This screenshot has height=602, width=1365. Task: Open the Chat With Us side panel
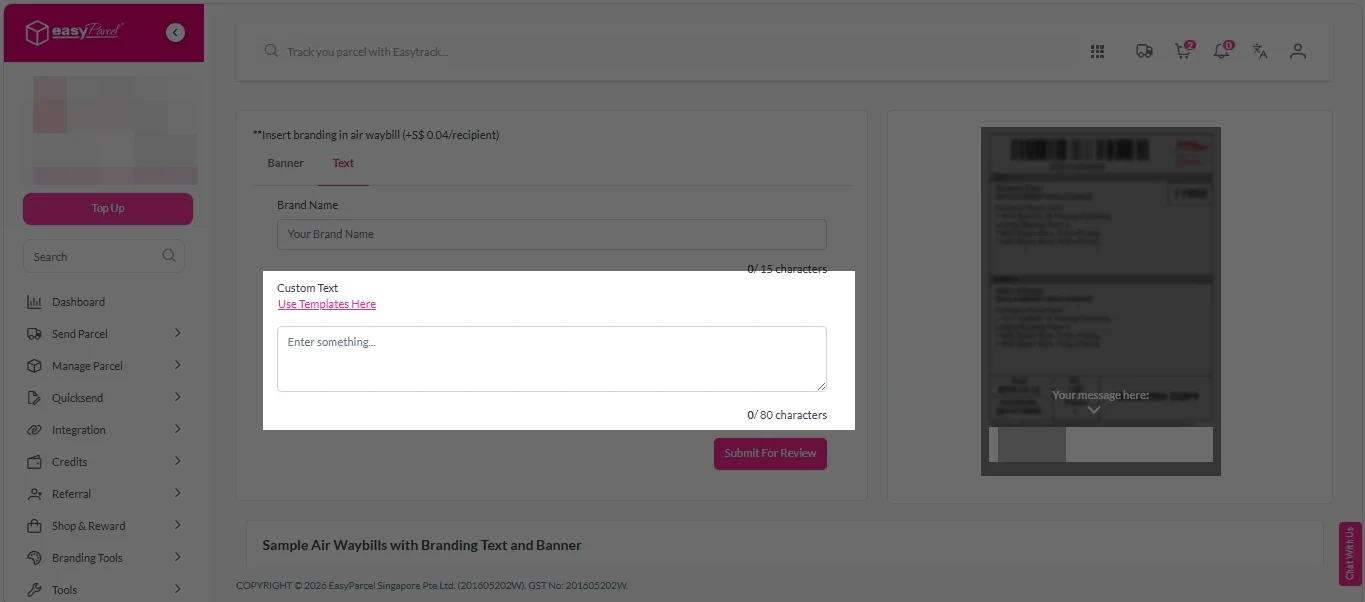[x=1350, y=552]
